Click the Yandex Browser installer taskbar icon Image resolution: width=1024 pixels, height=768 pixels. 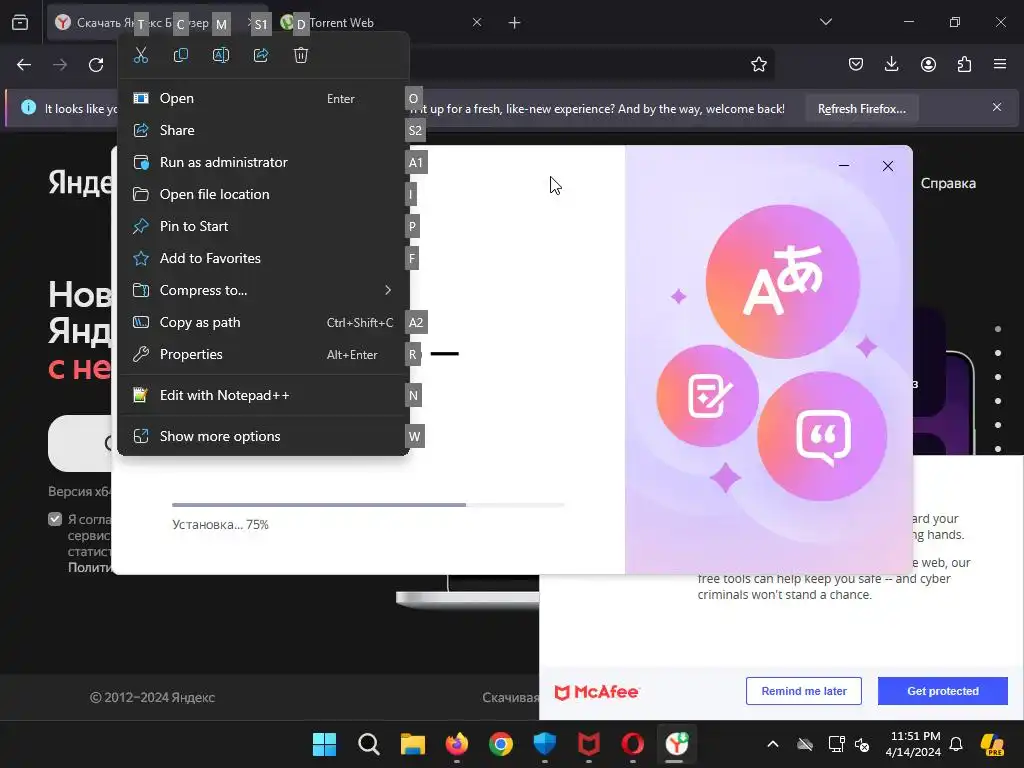[677, 744]
